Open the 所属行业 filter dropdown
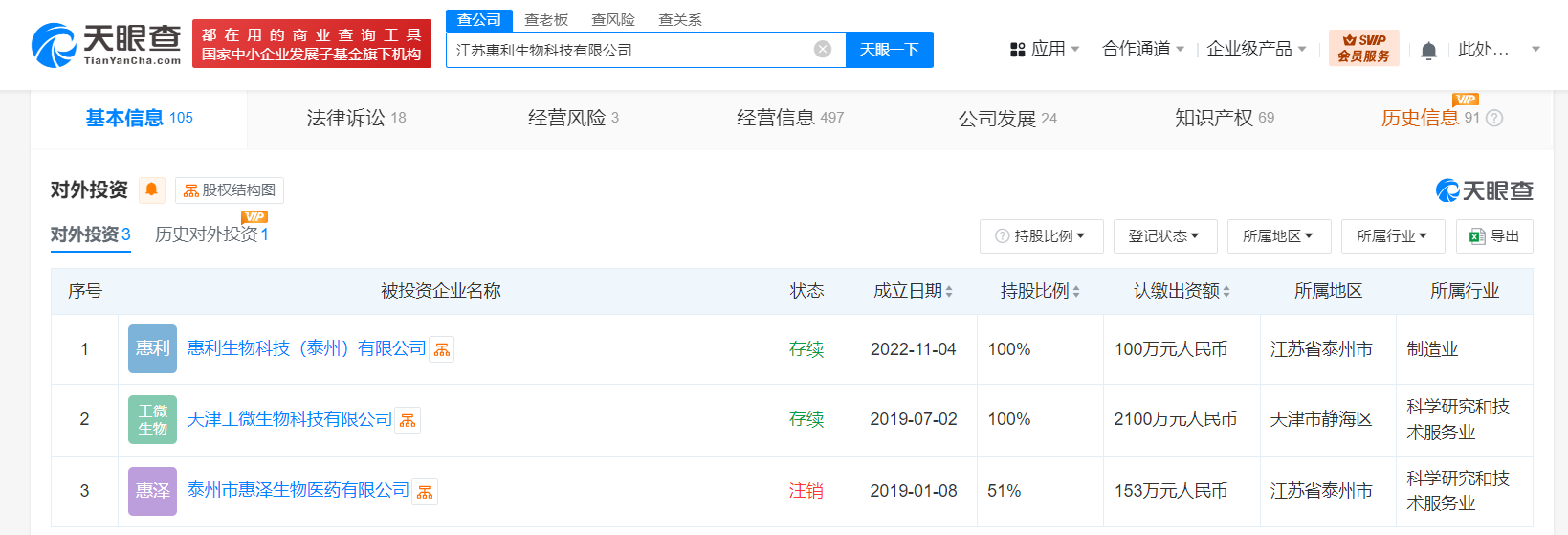This screenshot has width=1568, height=535. (x=1392, y=236)
